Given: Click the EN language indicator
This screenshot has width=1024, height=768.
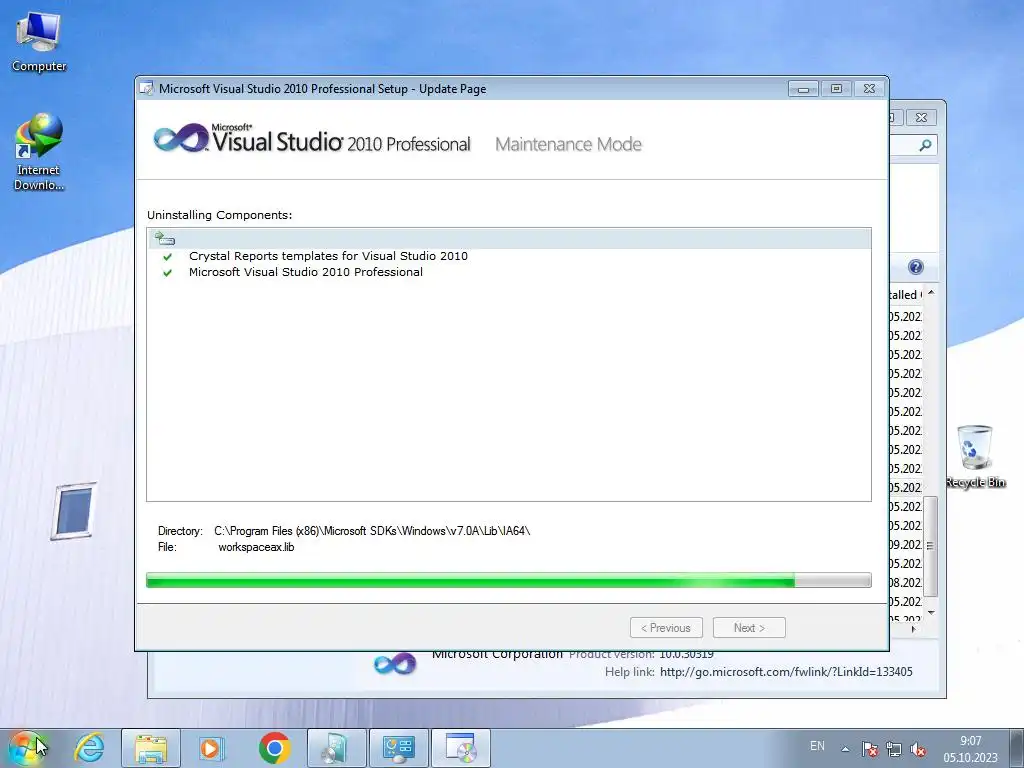Looking at the screenshot, I should pyautogui.click(x=817, y=746).
